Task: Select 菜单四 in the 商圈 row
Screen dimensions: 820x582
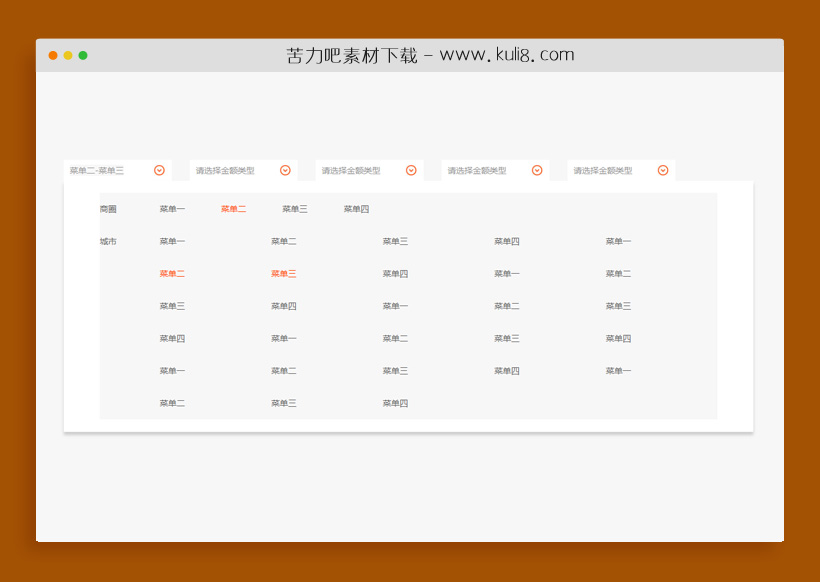Action: [355, 208]
